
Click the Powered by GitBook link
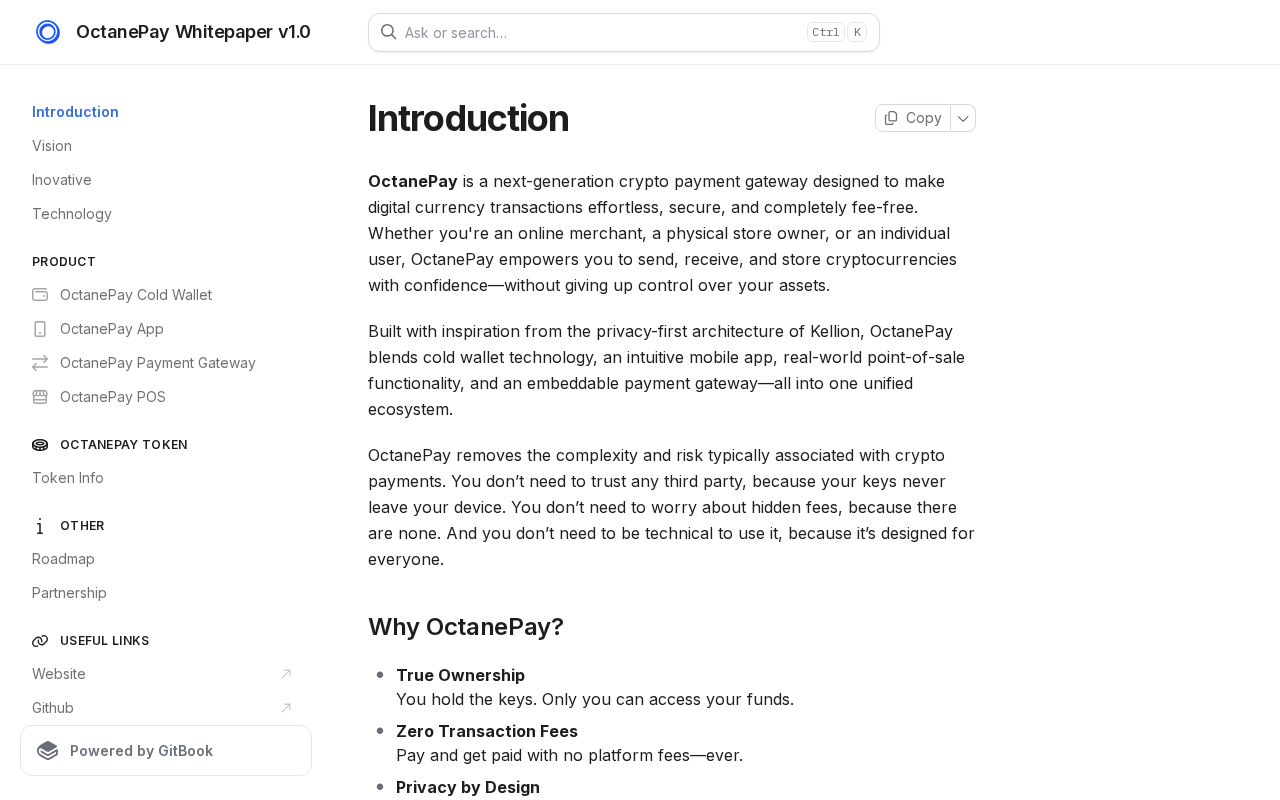click(x=166, y=751)
